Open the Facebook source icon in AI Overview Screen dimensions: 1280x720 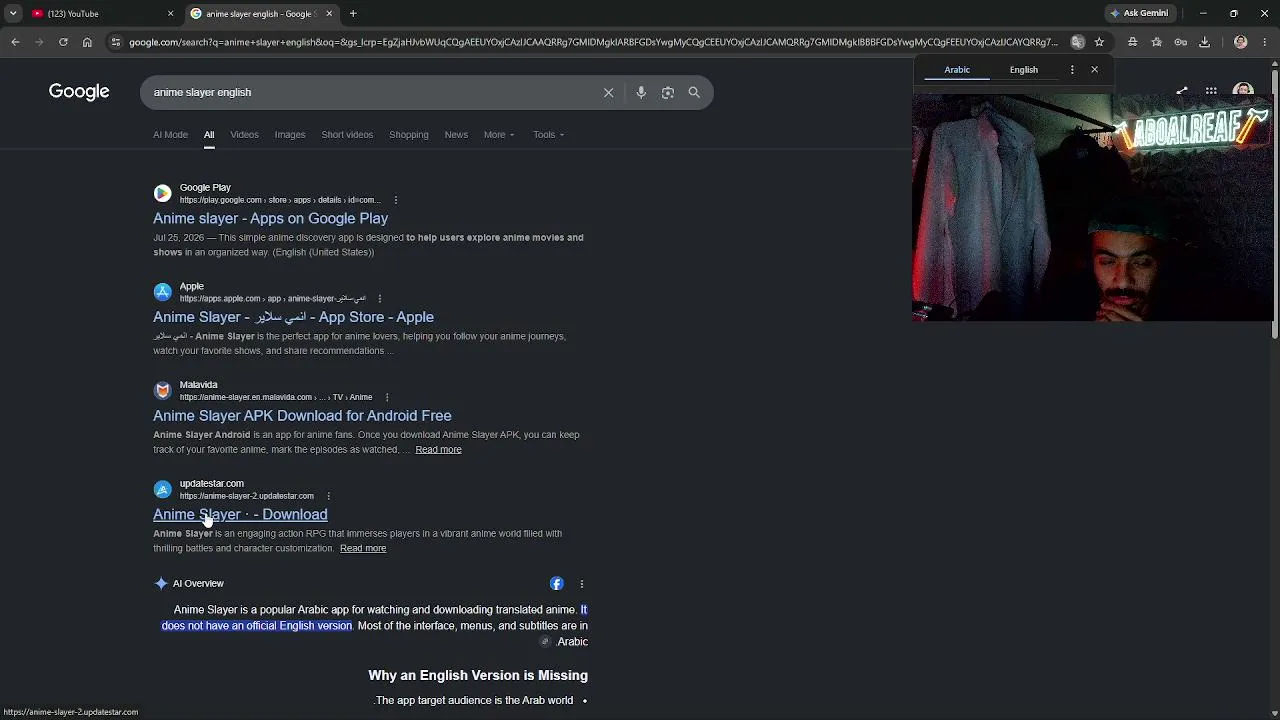[x=557, y=584]
